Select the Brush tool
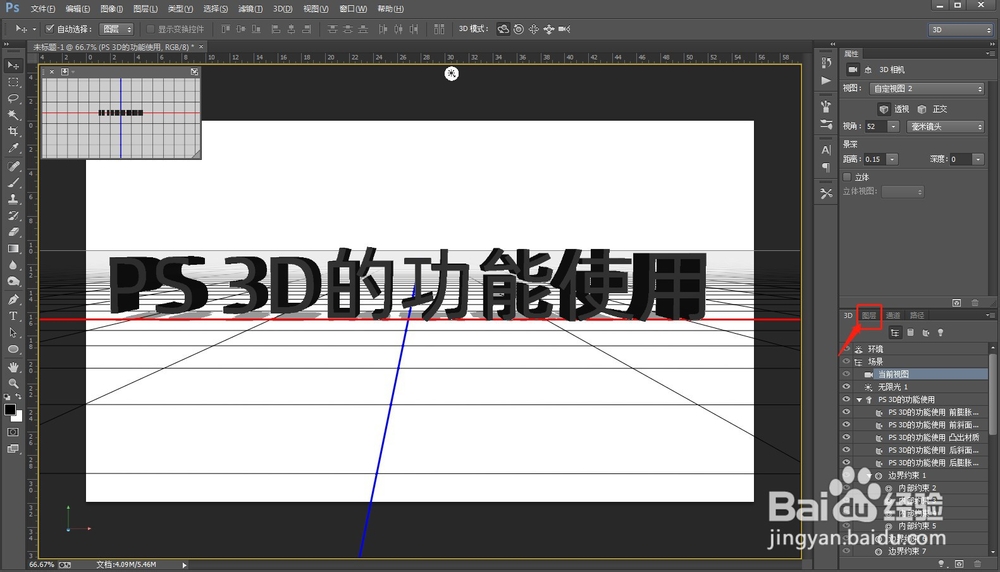1000x572 pixels. (13, 182)
